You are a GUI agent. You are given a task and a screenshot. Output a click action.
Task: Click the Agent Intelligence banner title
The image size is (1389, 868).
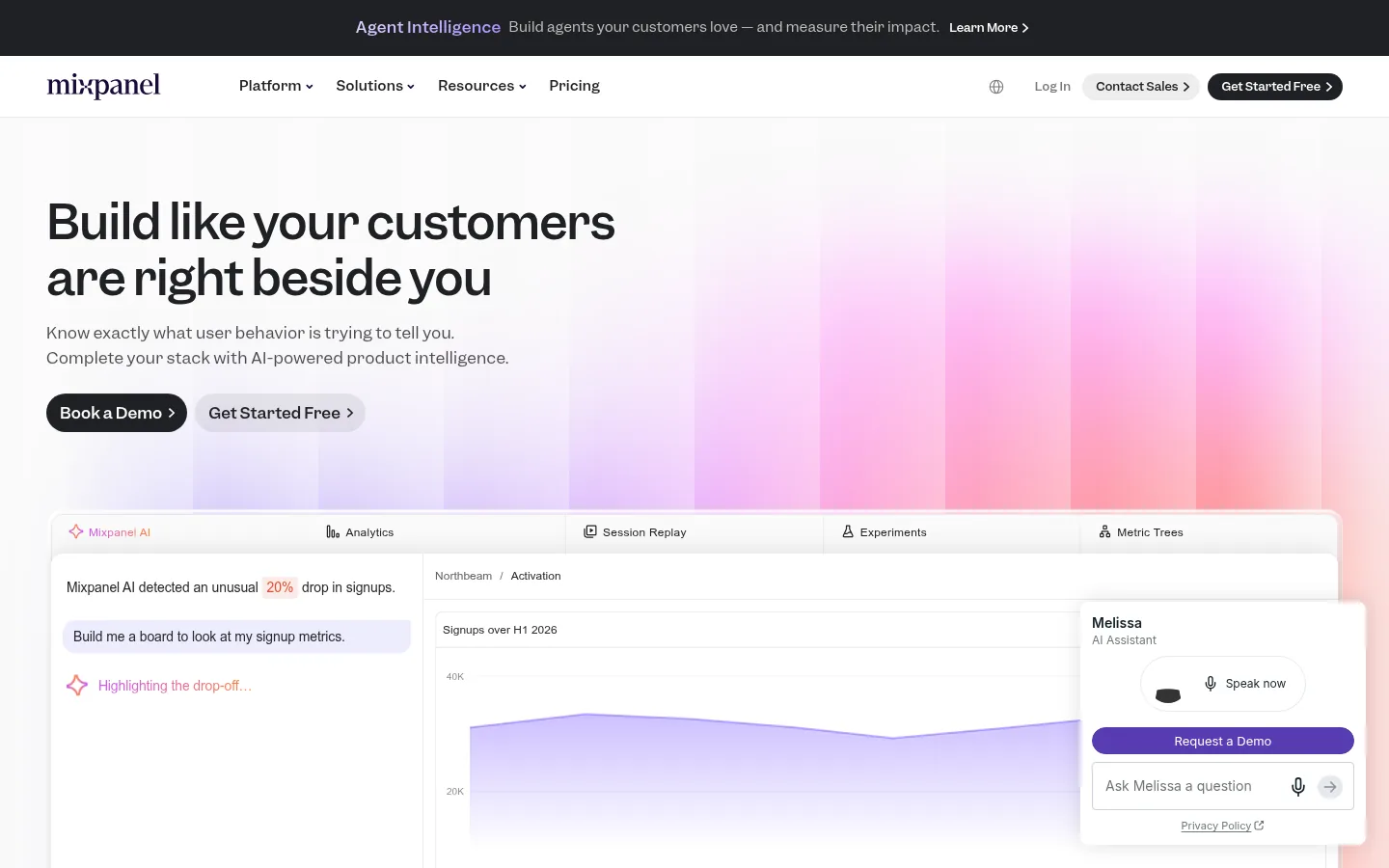tap(428, 27)
